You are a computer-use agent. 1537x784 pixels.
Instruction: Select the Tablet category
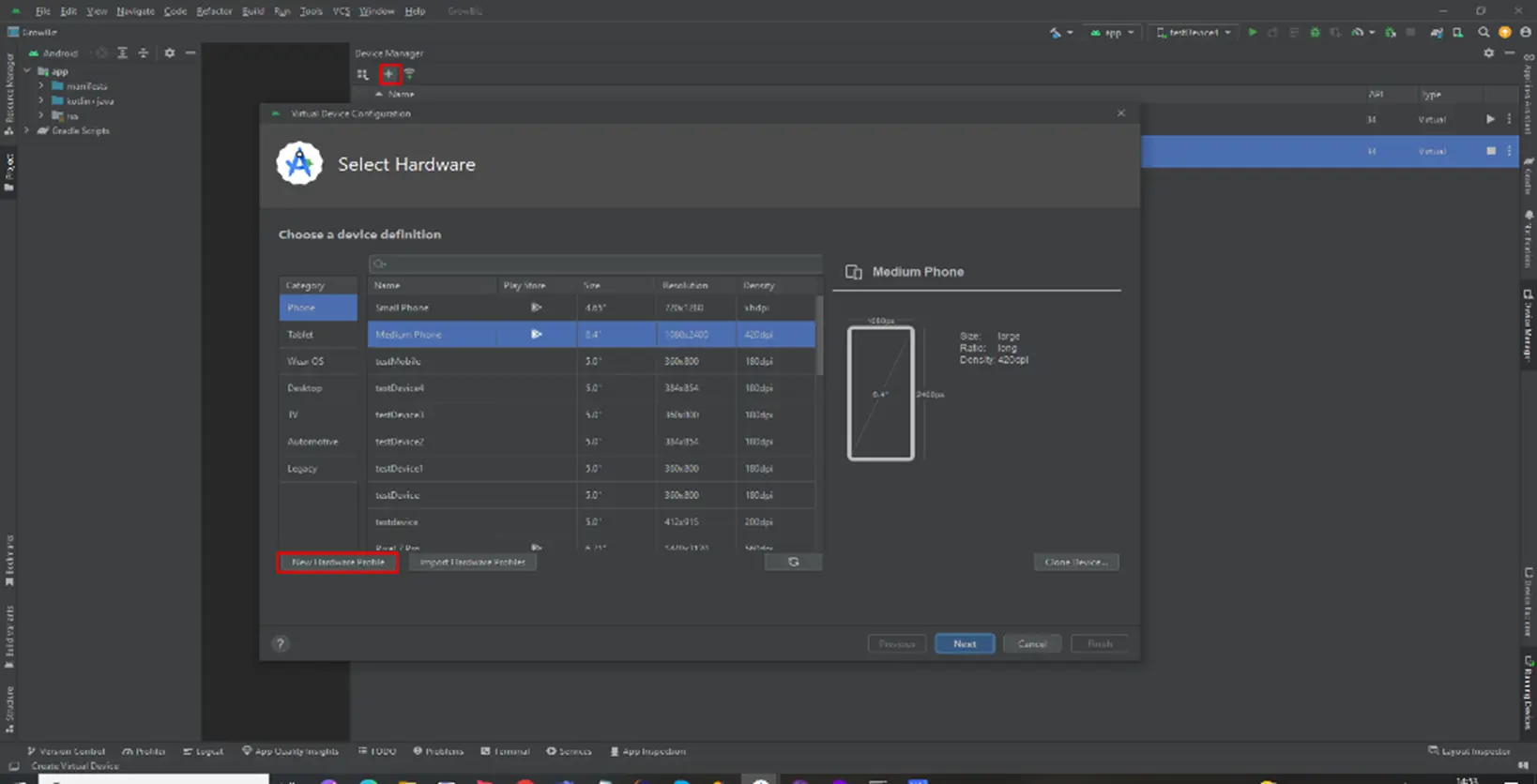300,335
